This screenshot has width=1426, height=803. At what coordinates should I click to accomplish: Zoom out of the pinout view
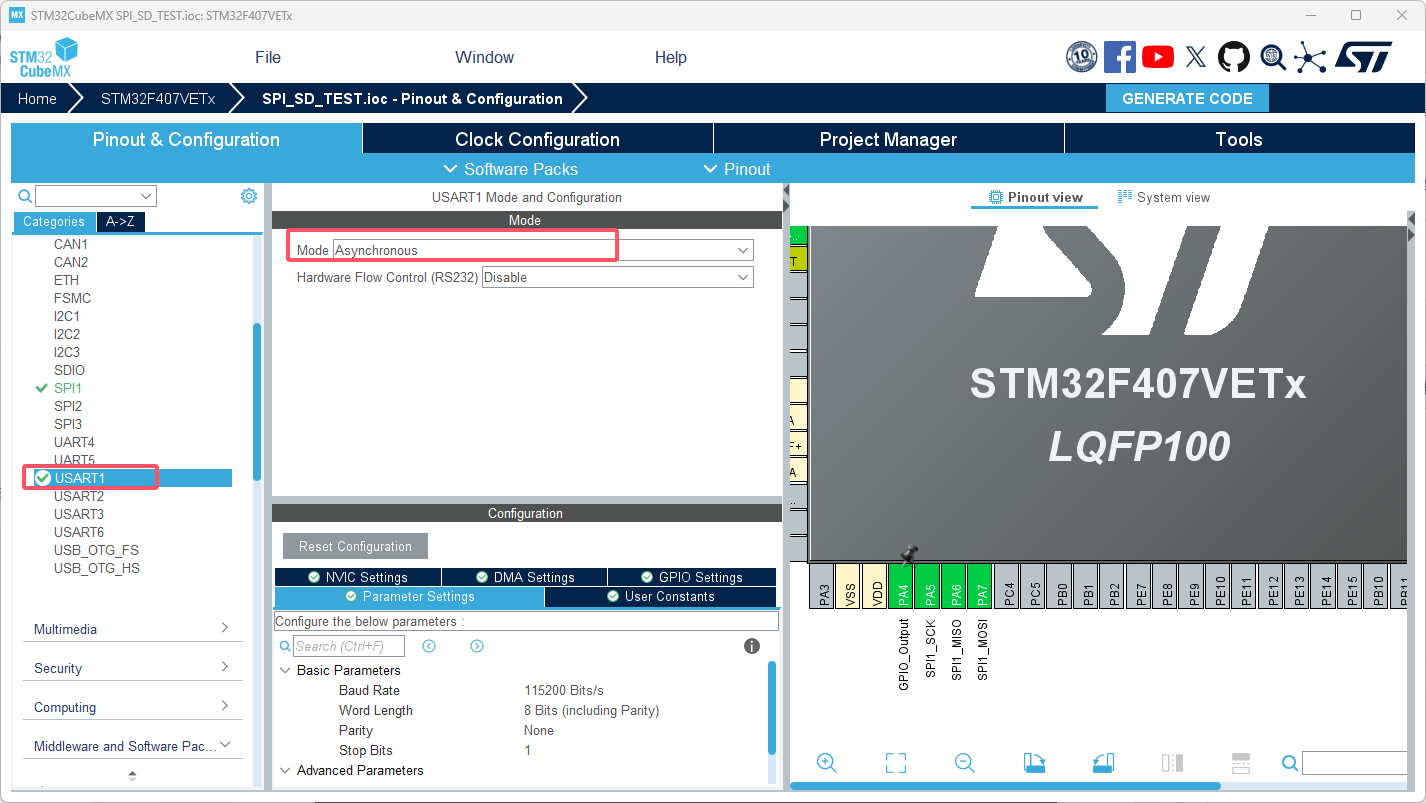pos(964,762)
